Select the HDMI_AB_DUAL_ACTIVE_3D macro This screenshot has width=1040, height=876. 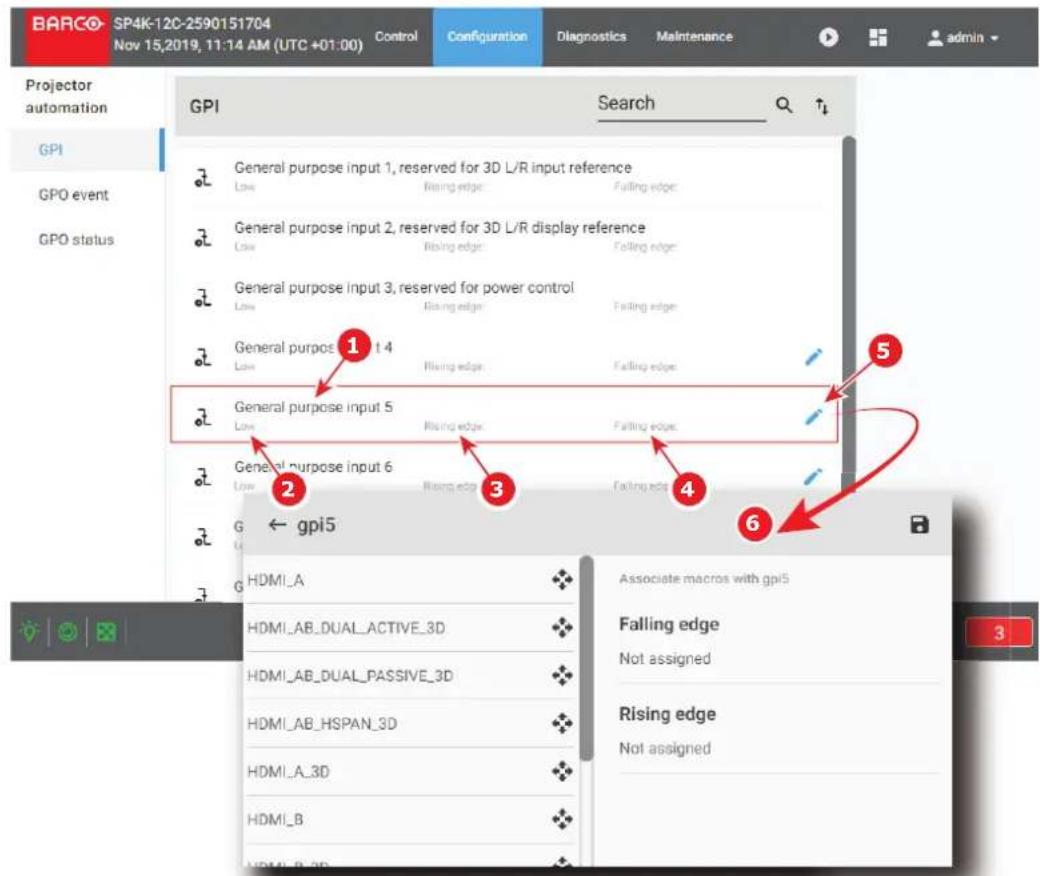pos(346,628)
